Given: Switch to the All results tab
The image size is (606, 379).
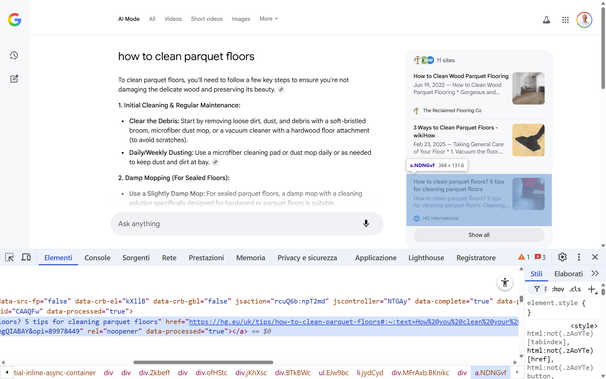Looking at the screenshot, I should click(x=152, y=19).
